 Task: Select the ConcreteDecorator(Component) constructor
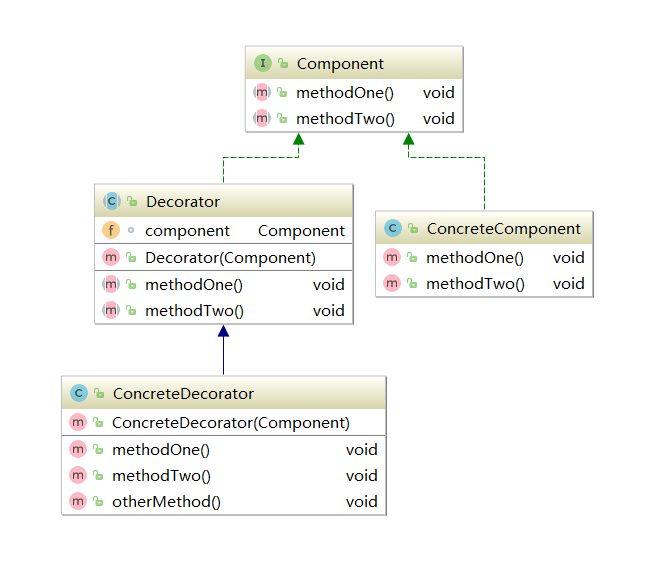(231, 423)
